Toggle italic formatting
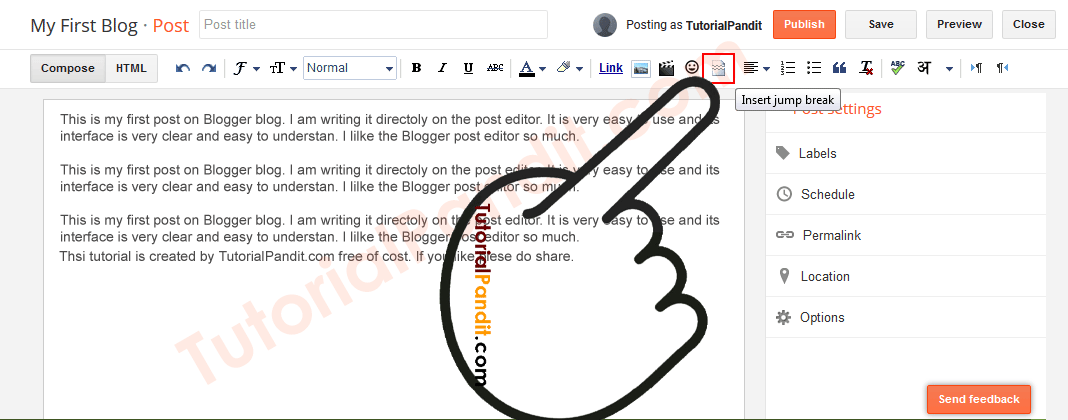 [442, 68]
